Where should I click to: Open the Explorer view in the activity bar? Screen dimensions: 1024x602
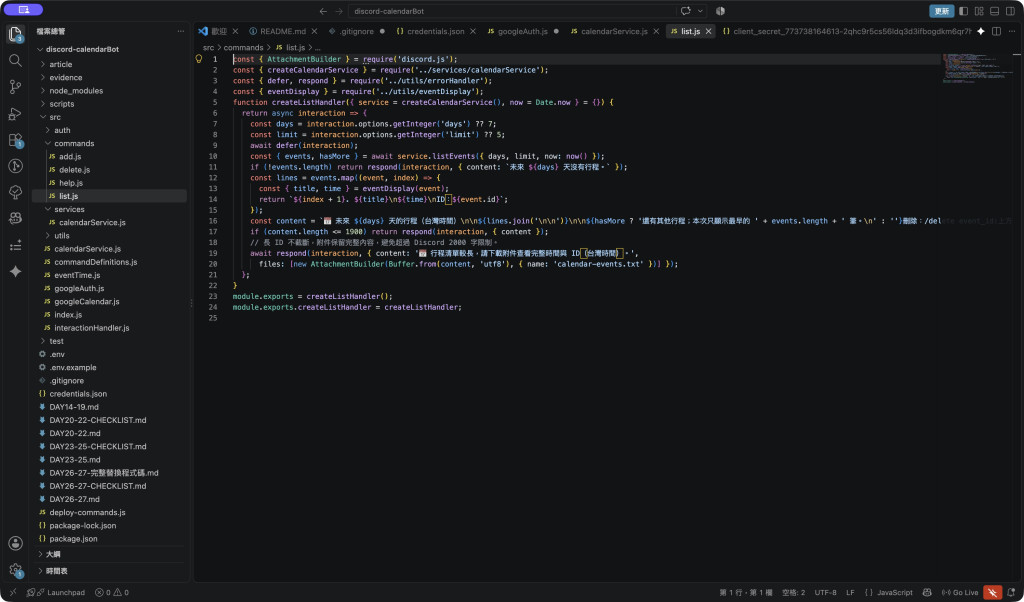(x=15, y=34)
